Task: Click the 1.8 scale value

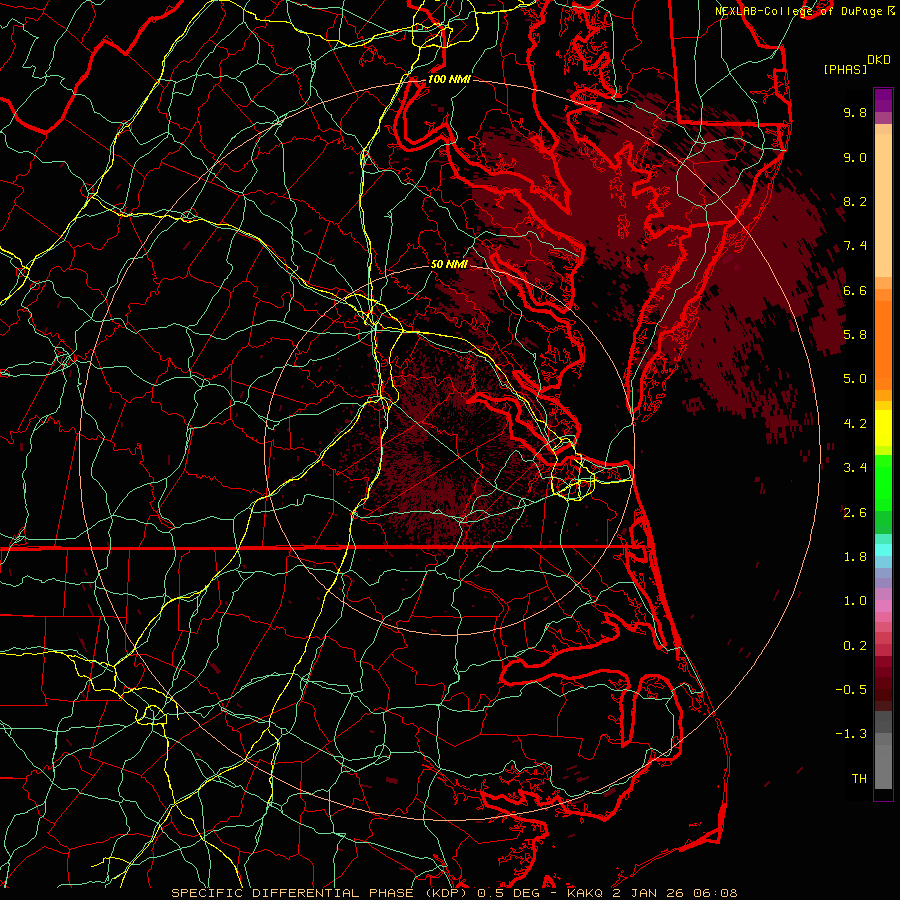Action: tap(855, 557)
